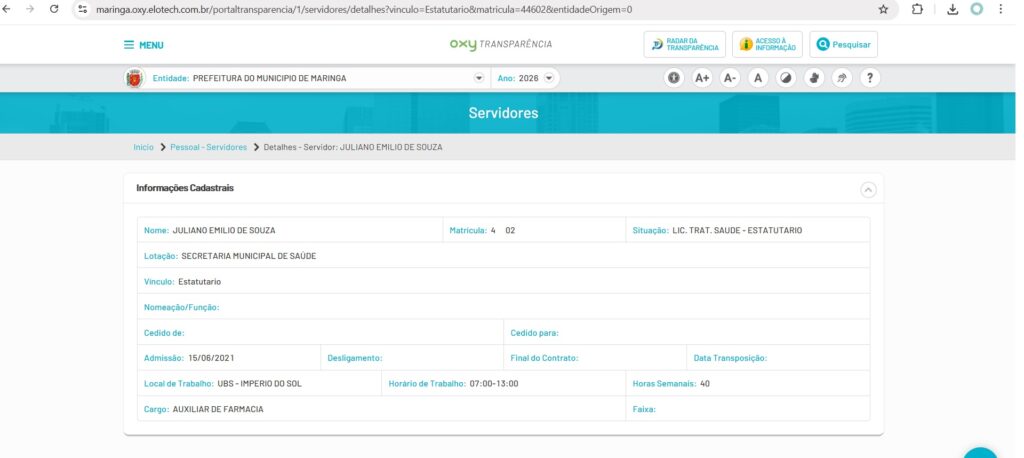Open the accessibility options icon

pos(674,78)
